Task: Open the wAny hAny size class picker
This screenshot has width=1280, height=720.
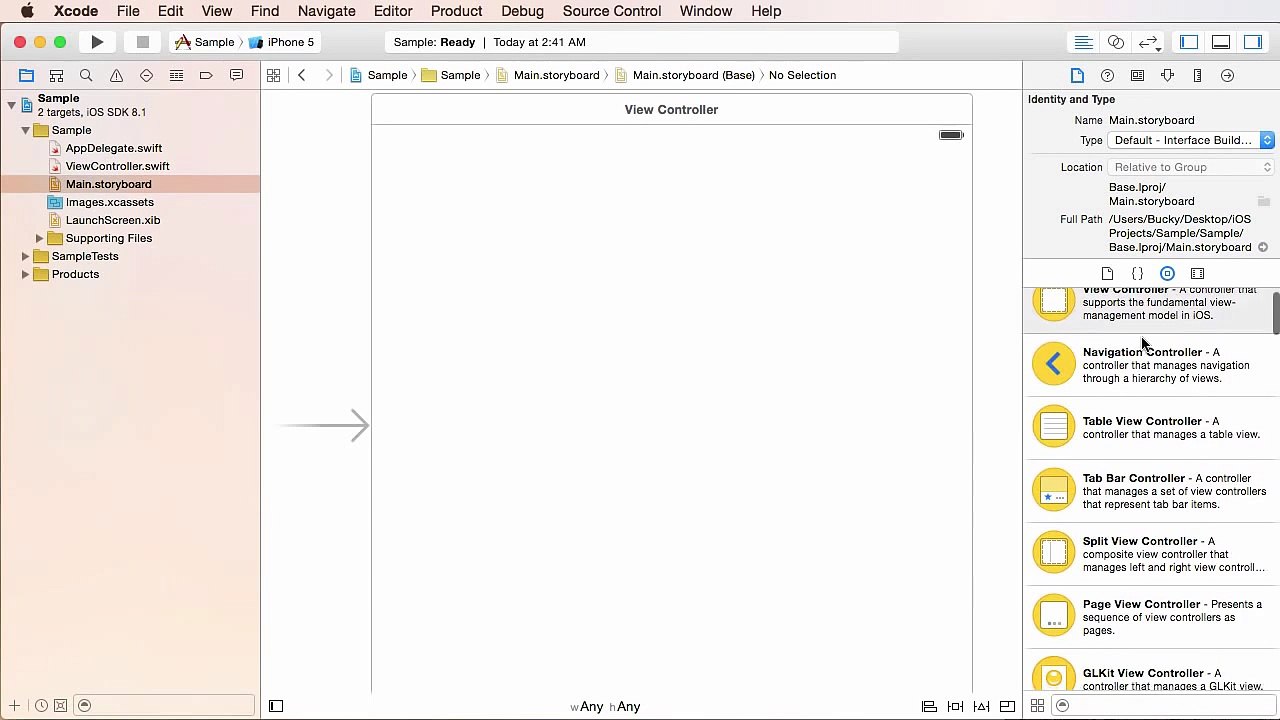Action: (x=605, y=706)
